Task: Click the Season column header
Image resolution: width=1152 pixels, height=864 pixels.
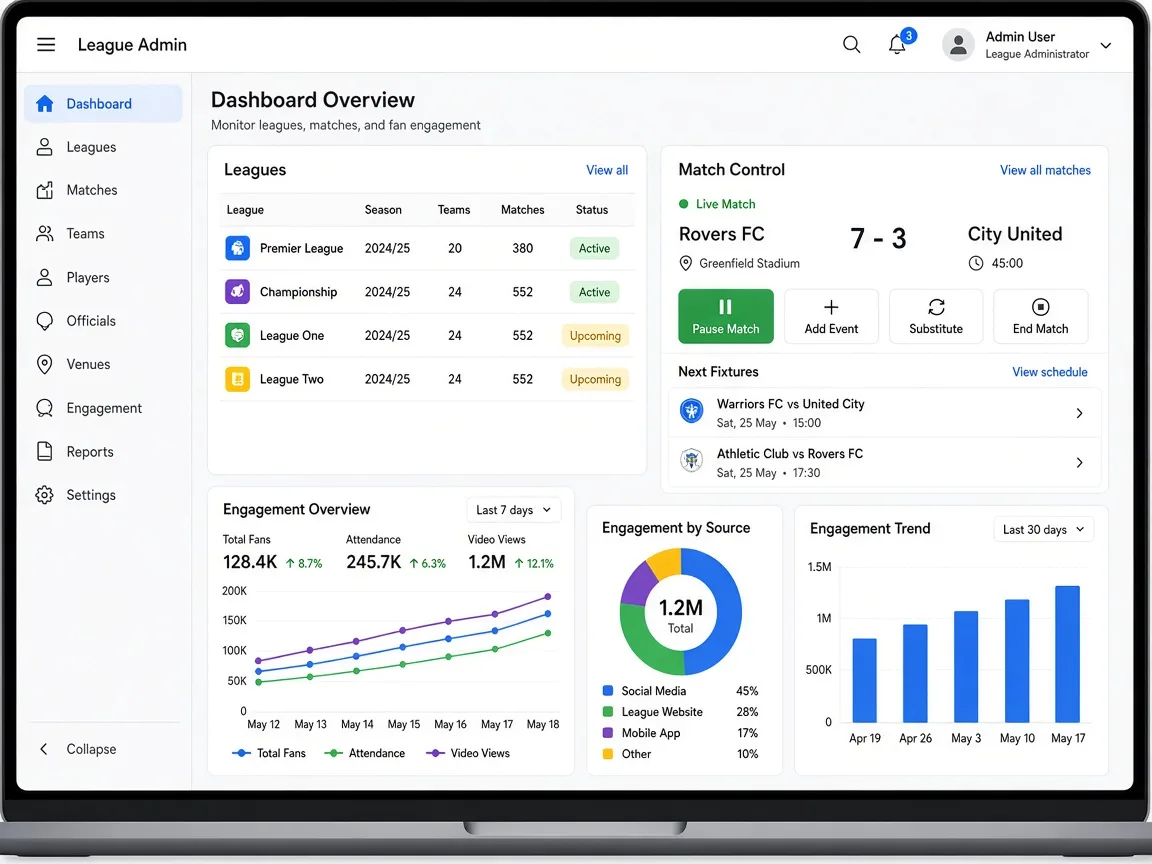Action: 383,209
